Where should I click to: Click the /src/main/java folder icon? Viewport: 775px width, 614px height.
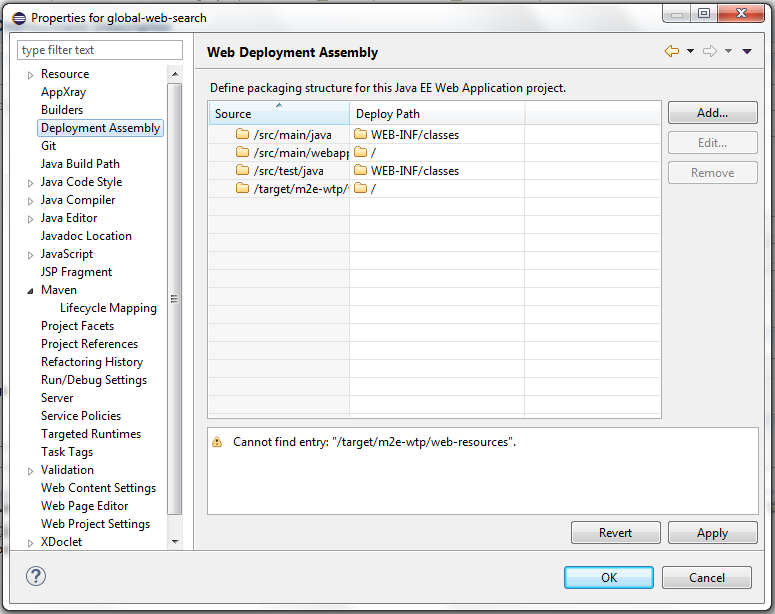point(242,134)
